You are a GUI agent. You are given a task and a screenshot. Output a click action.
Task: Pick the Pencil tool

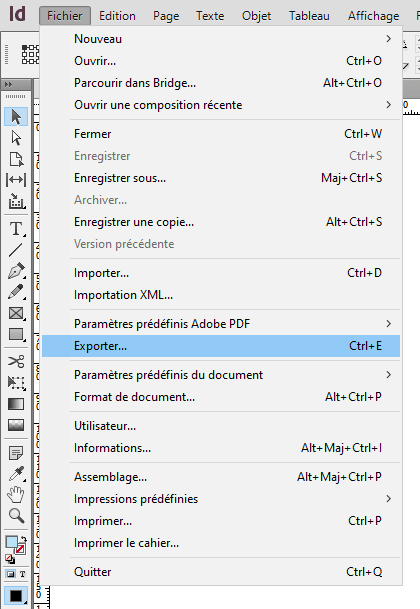[16, 292]
